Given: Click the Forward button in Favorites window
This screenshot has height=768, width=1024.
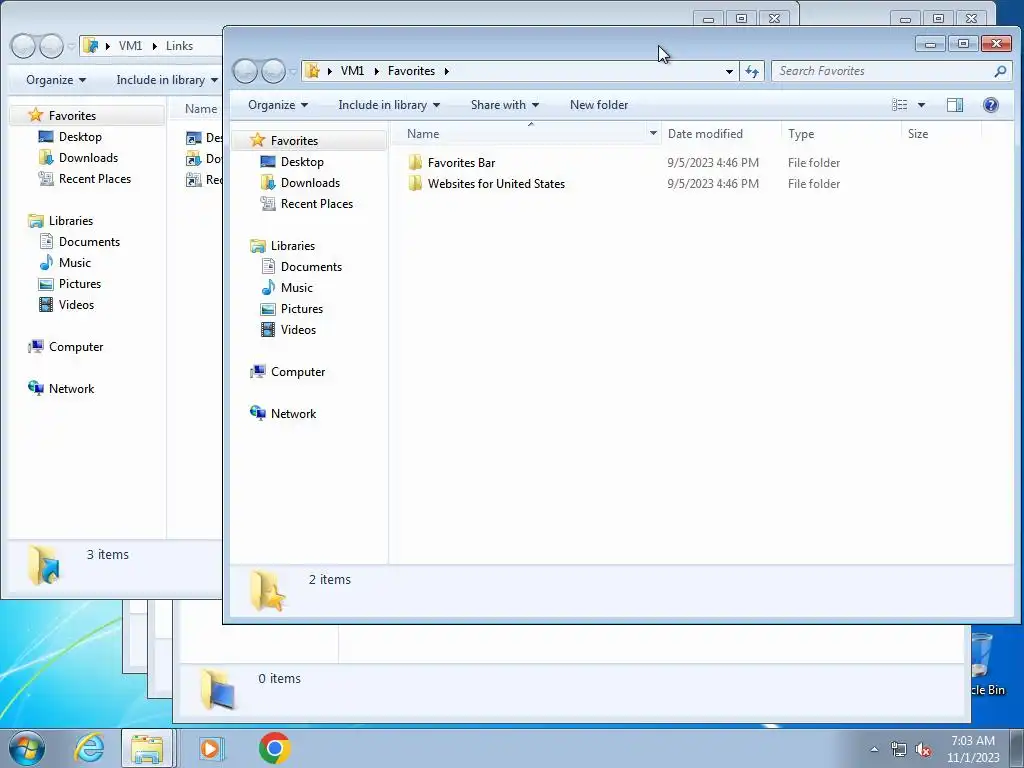Looking at the screenshot, I should (x=273, y=71).
